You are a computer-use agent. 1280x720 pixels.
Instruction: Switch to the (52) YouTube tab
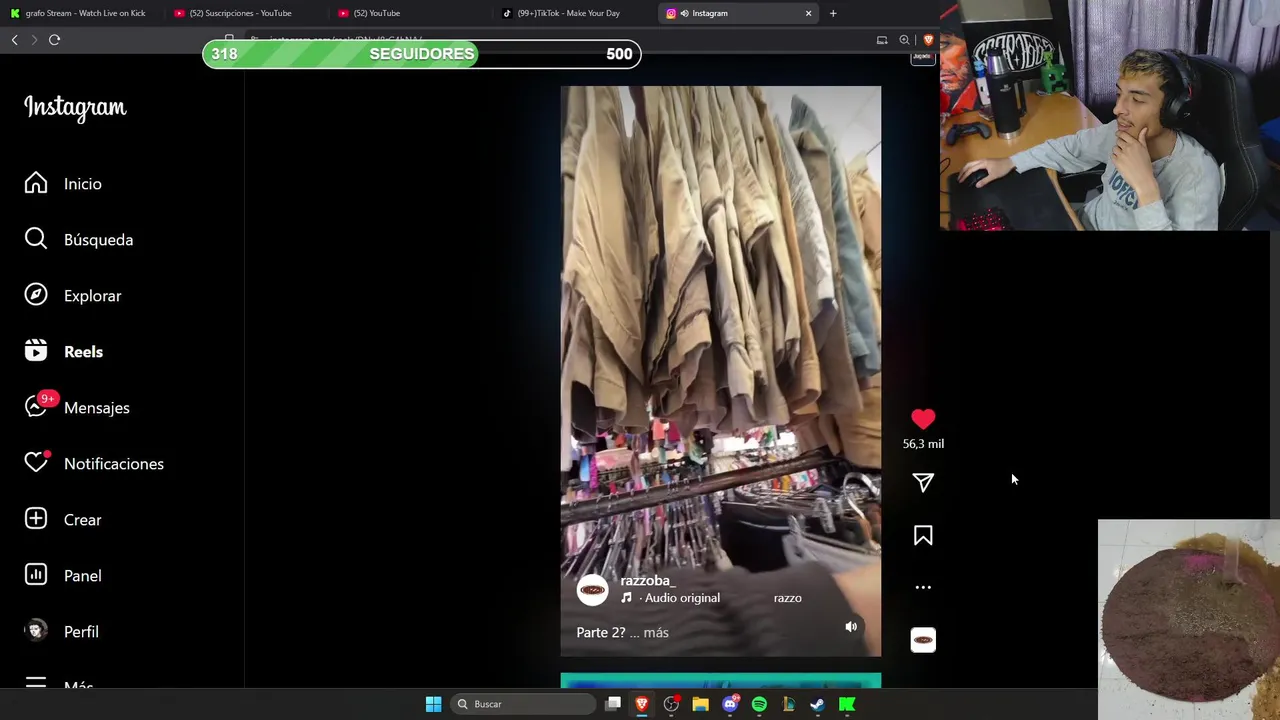tap(410, 13)
